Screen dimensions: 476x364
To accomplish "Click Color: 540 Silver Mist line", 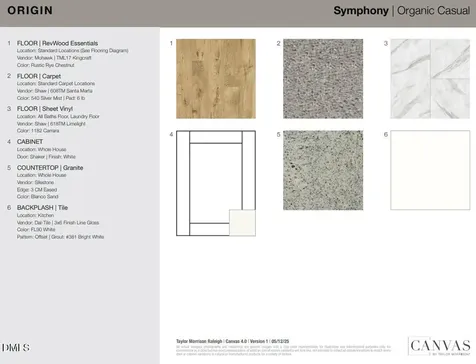I will point(51,98).
